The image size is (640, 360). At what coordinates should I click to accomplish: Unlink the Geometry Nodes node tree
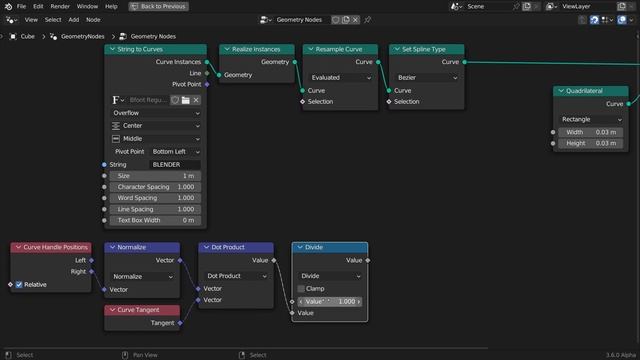(355, 20)
